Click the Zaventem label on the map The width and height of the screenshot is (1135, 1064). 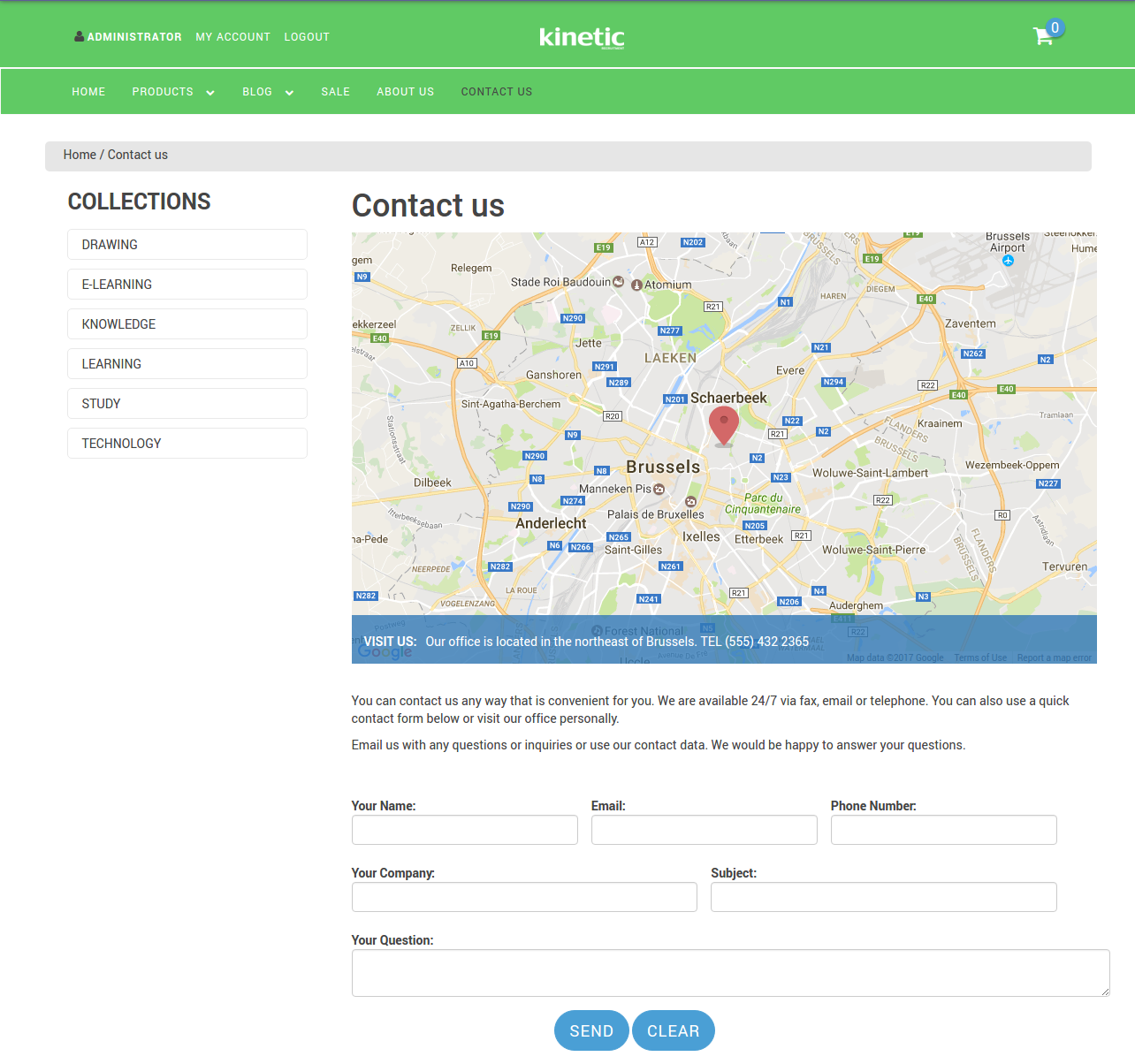point(971,323)
